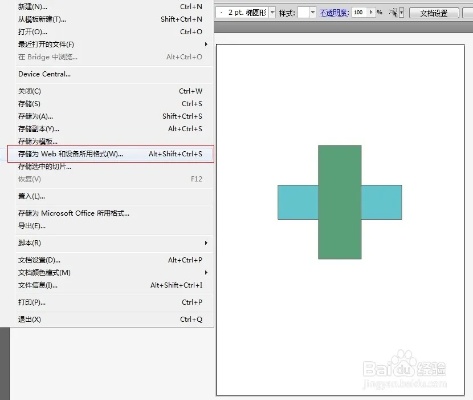The width and height of the screenshot is (473, 400).
Task: Select 存储副本(Y) menu entry
Action: tap(110, 129)
